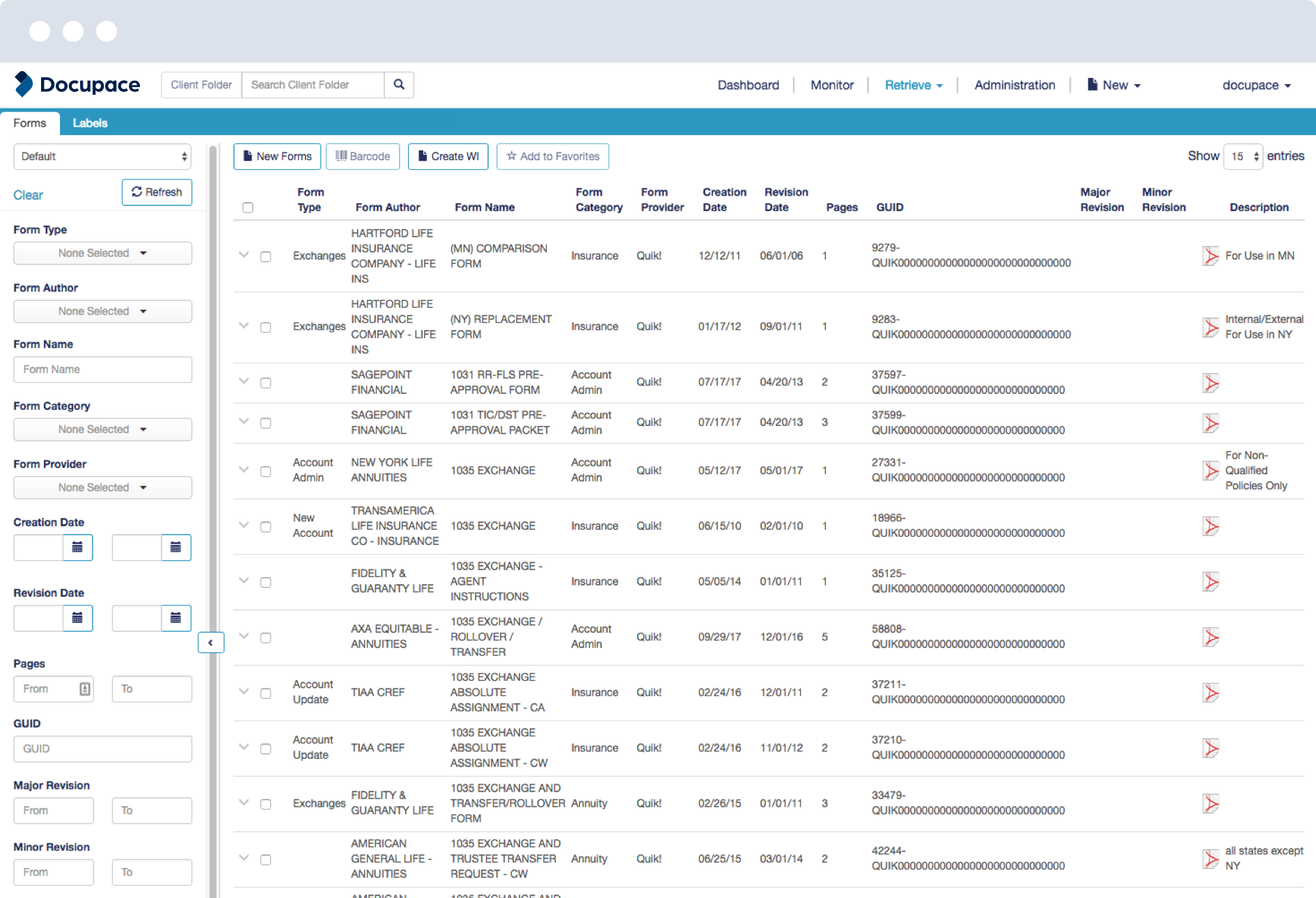Screen dimensions: 1316x898
Task: Click the Pages stepper control in the From field
Action: tap(84, 688)
